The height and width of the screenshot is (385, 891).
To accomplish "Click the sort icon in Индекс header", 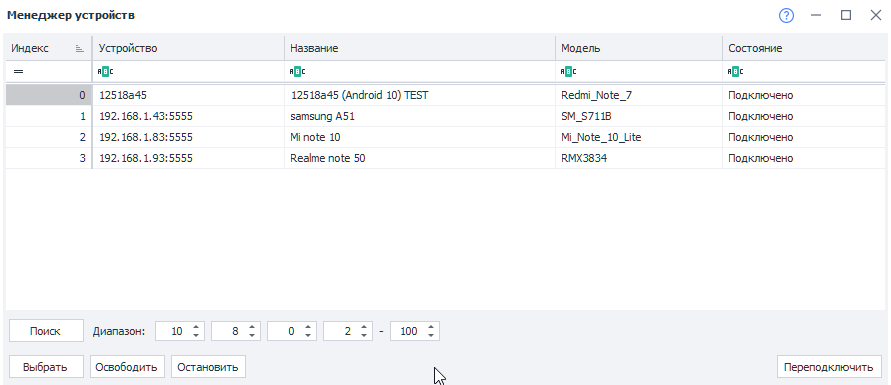I will (80, 49).
